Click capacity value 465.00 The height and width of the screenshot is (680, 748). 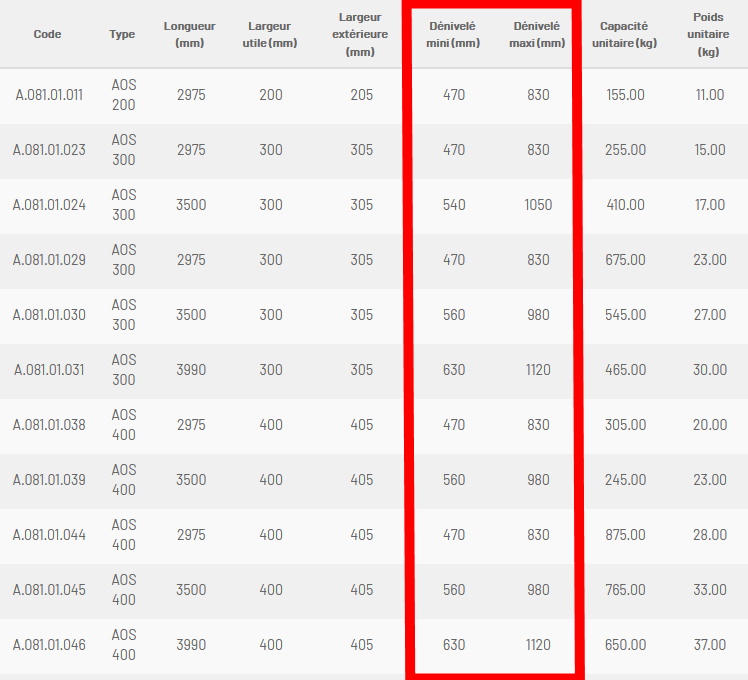click(625, 370)
